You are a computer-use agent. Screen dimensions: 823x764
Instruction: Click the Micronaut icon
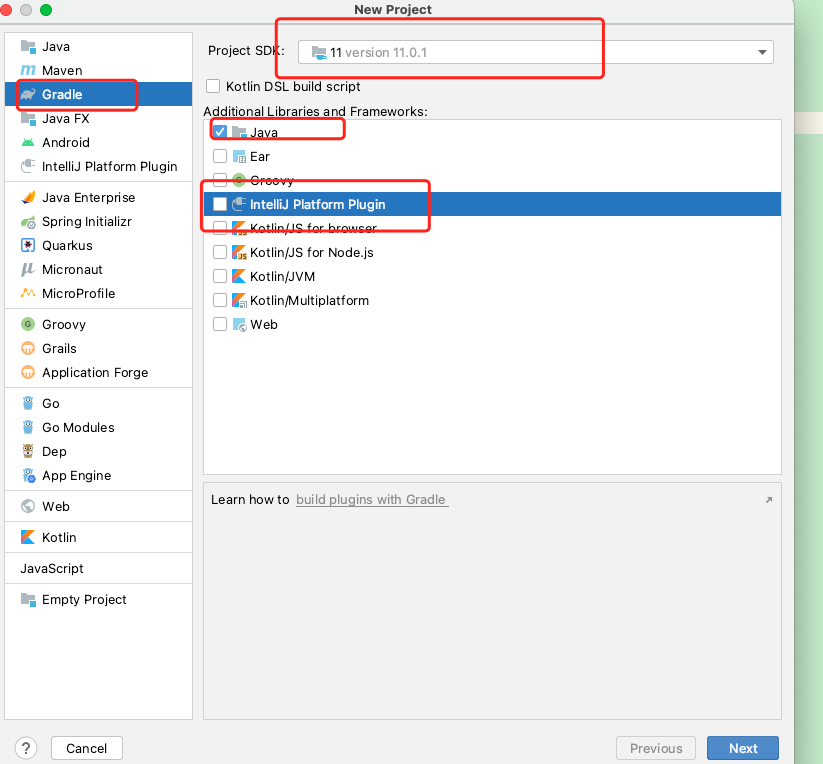click(x=28, y=270)
